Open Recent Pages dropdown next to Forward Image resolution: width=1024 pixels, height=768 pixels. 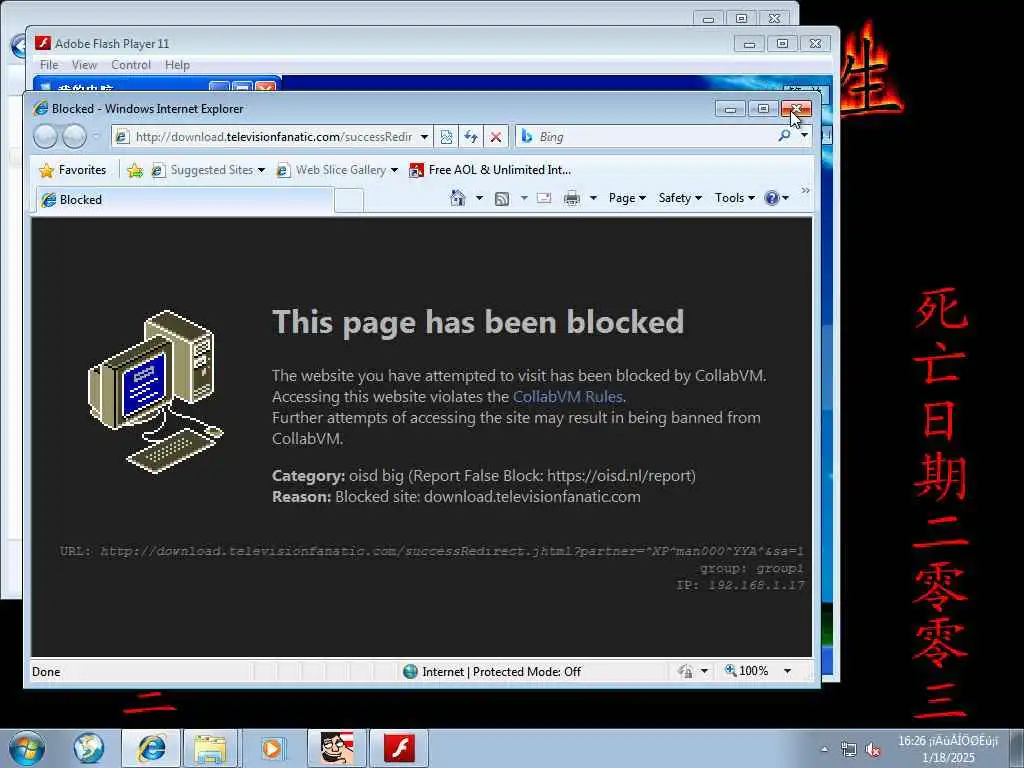96,136
